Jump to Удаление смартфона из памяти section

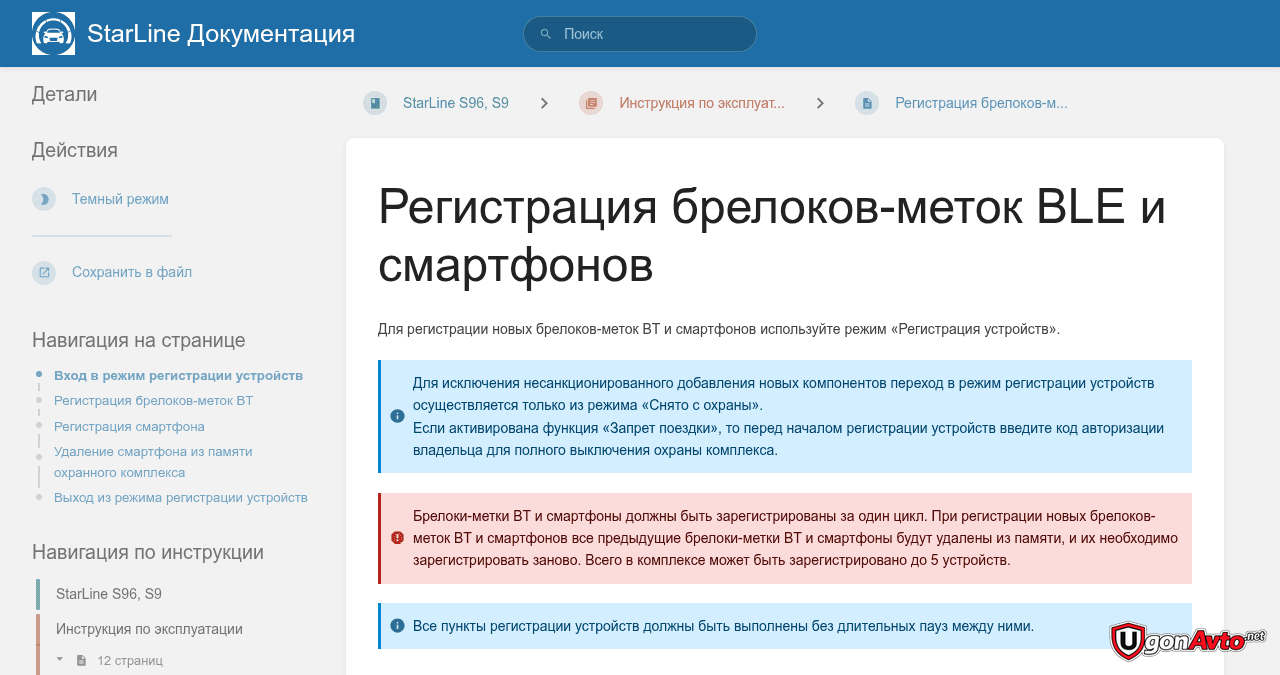153,462
